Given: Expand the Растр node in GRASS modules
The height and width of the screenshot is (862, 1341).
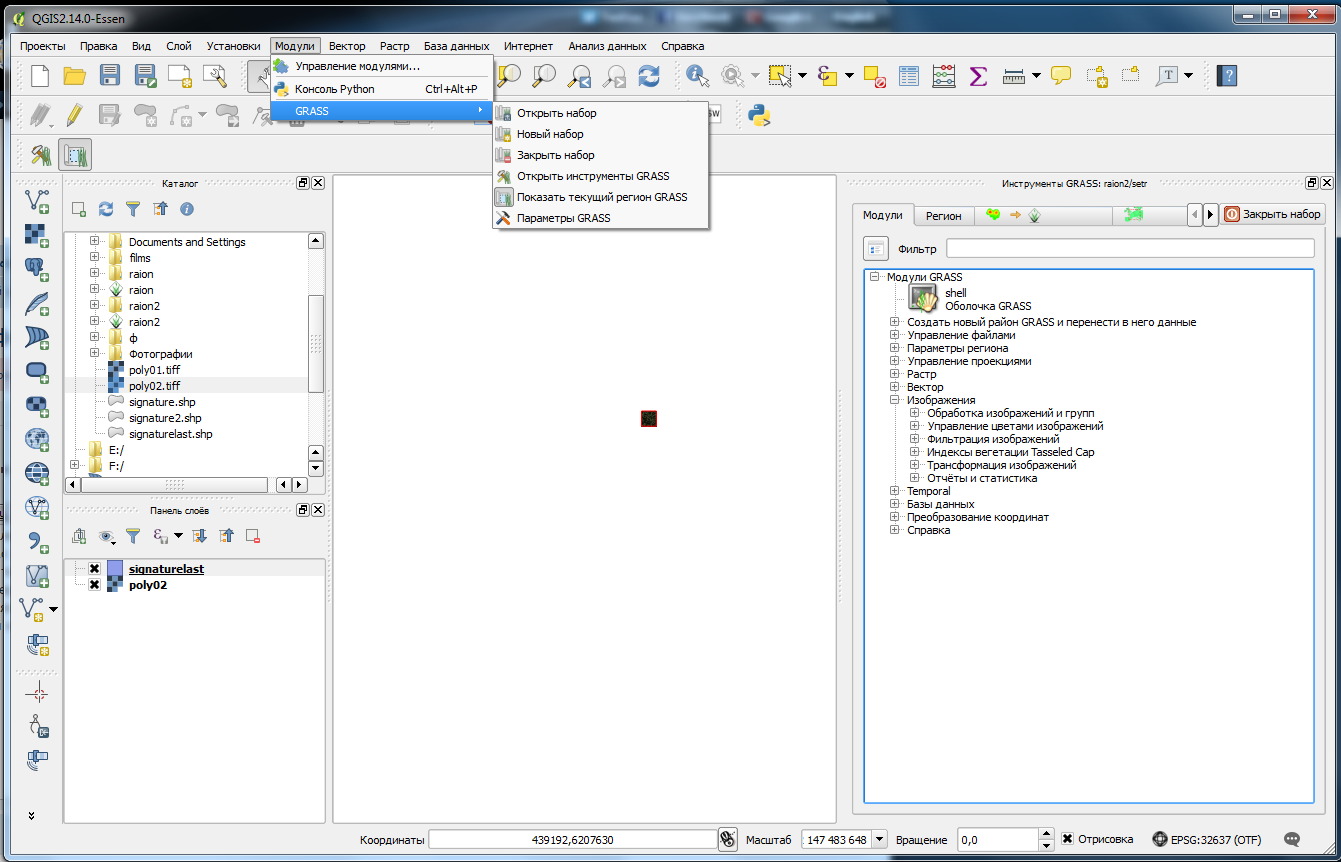Looking at the screenshot, I should [895, 374].
